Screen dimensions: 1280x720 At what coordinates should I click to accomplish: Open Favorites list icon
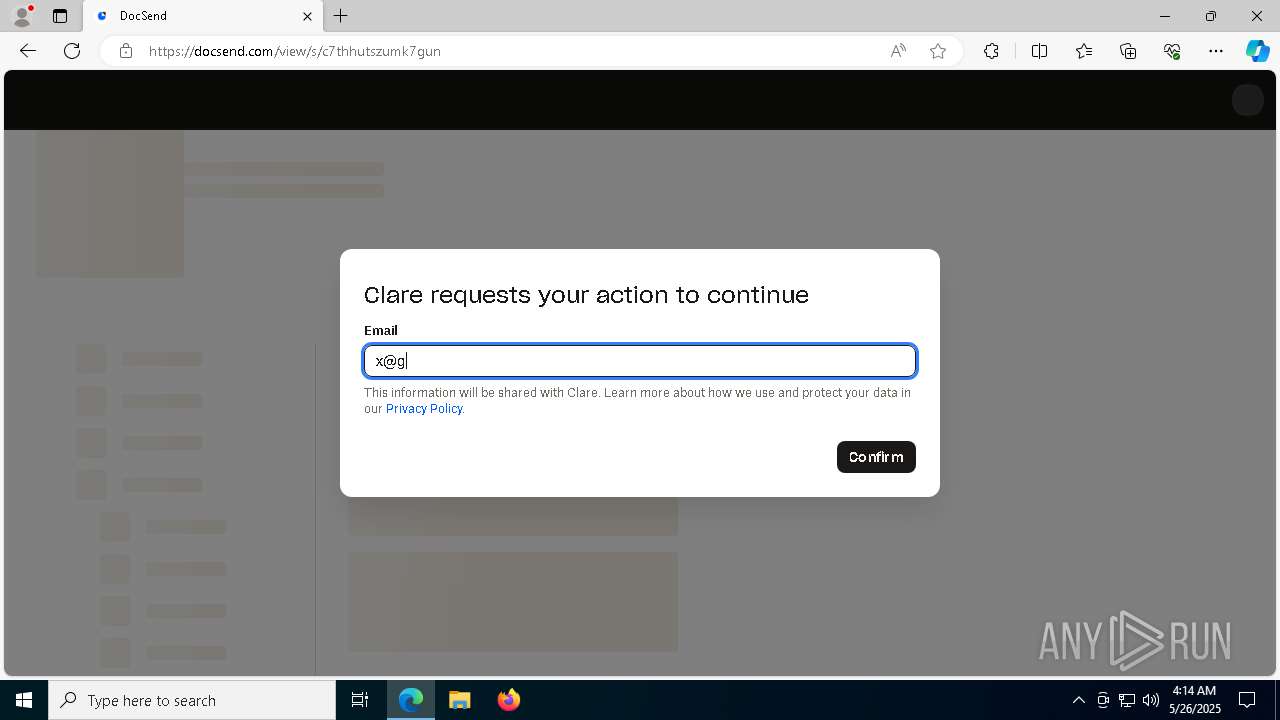pyautogui.click(x=1084, y=51)
